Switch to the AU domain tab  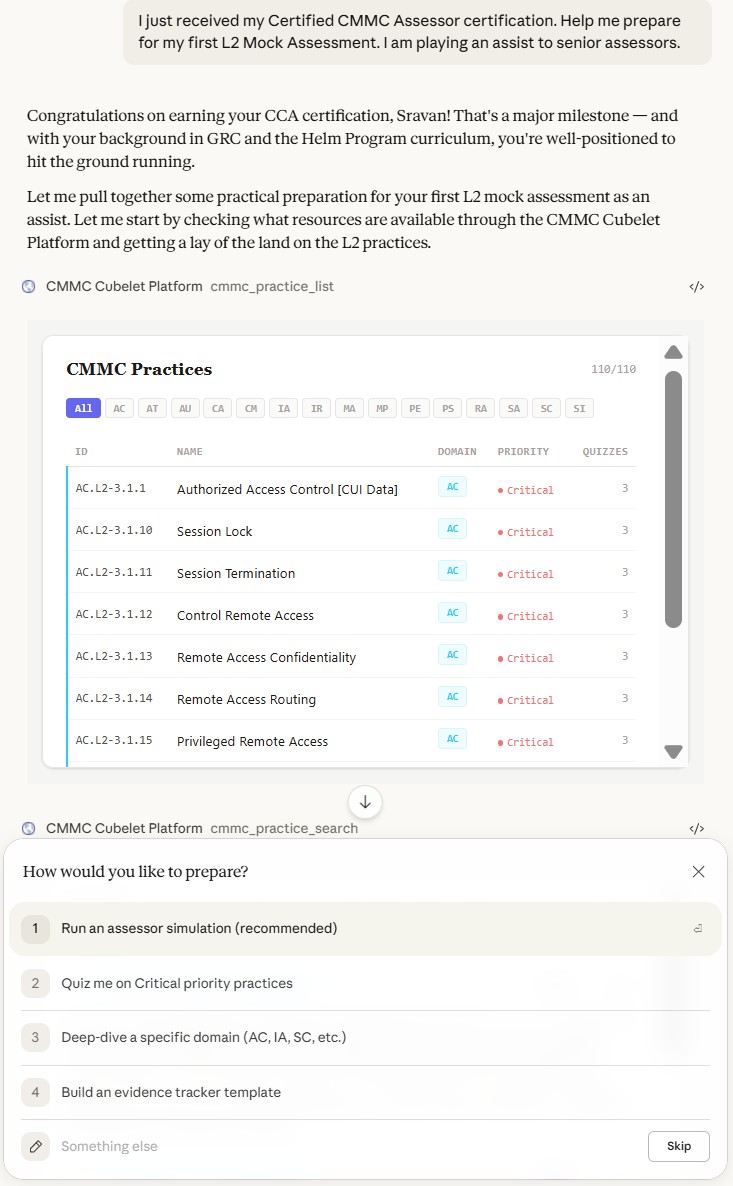point(185,408)
